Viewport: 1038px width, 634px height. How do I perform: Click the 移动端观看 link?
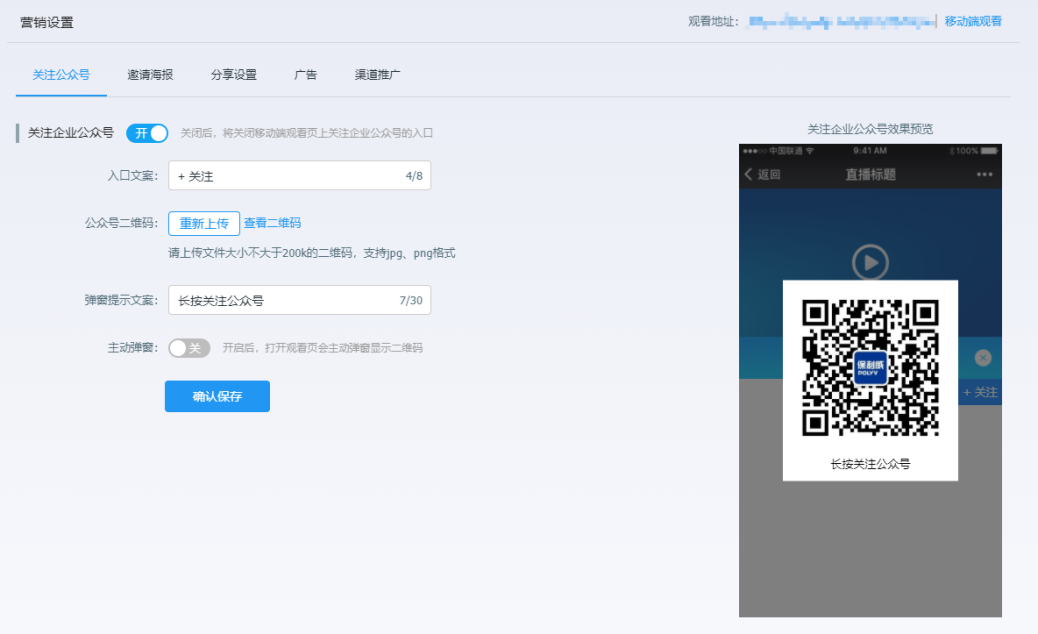click(x=973, y=21)
